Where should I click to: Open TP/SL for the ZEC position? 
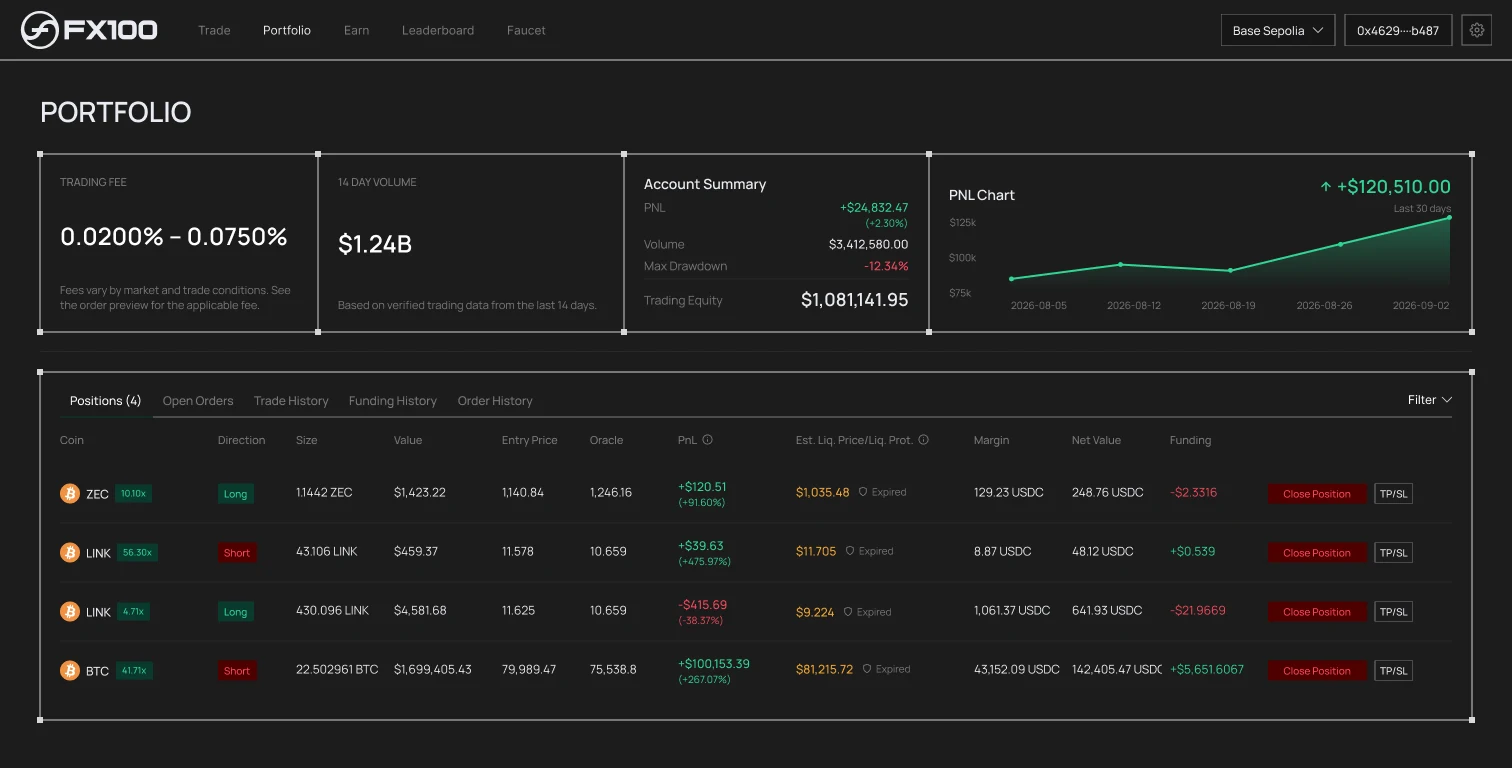(1393, 494)
